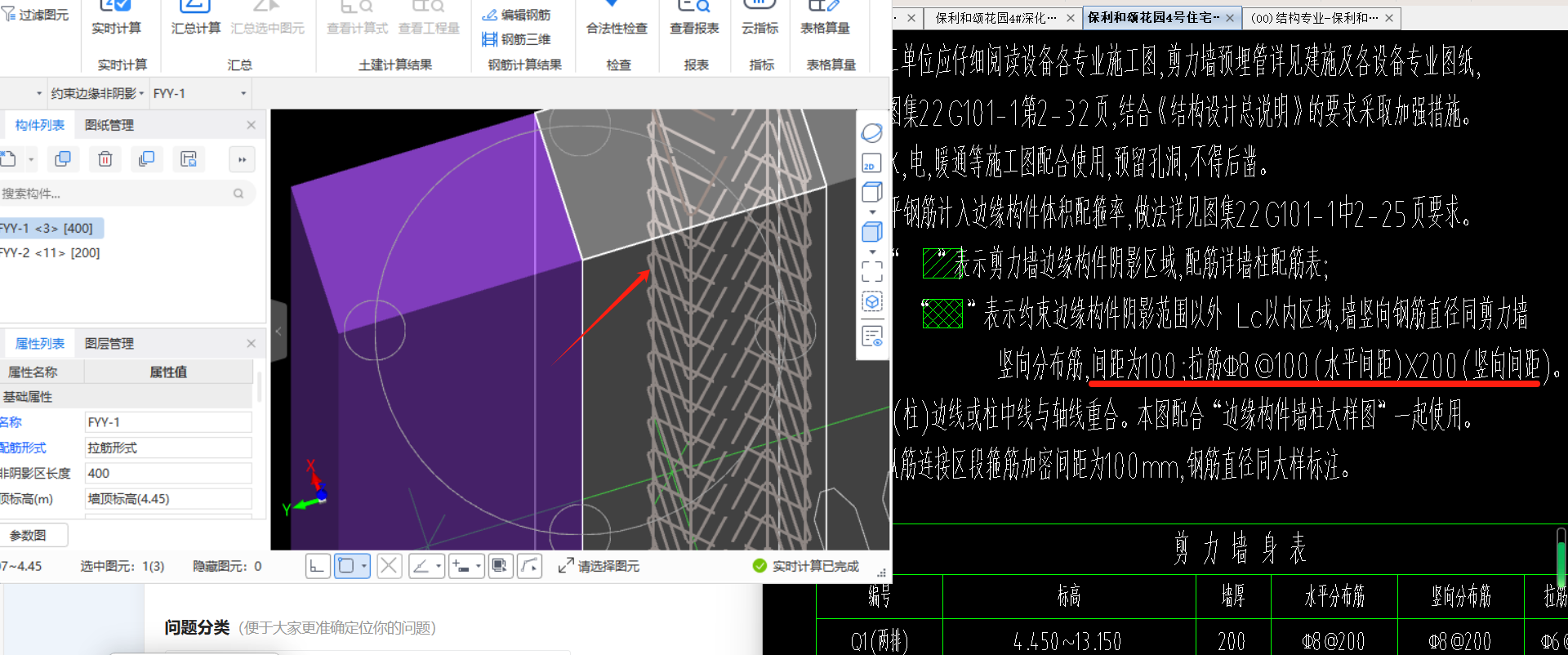1568x655 pixels.
Task: Click the 顶标高 value 墙顶标高(4.45)
Action: point(168,498)
